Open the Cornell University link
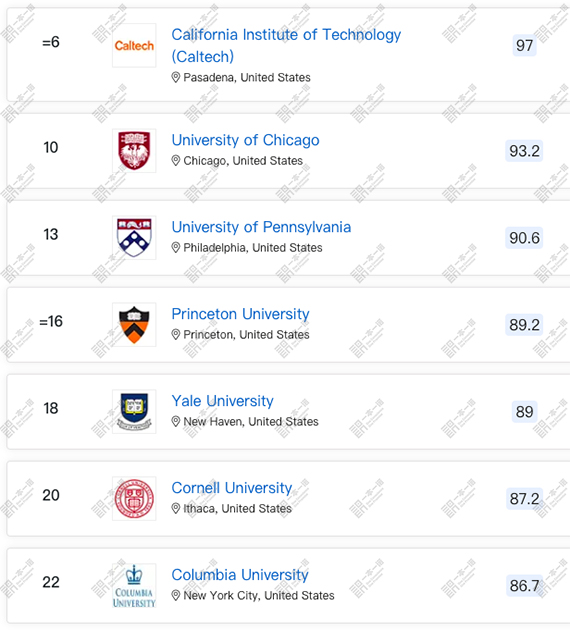 coord(232,488)
